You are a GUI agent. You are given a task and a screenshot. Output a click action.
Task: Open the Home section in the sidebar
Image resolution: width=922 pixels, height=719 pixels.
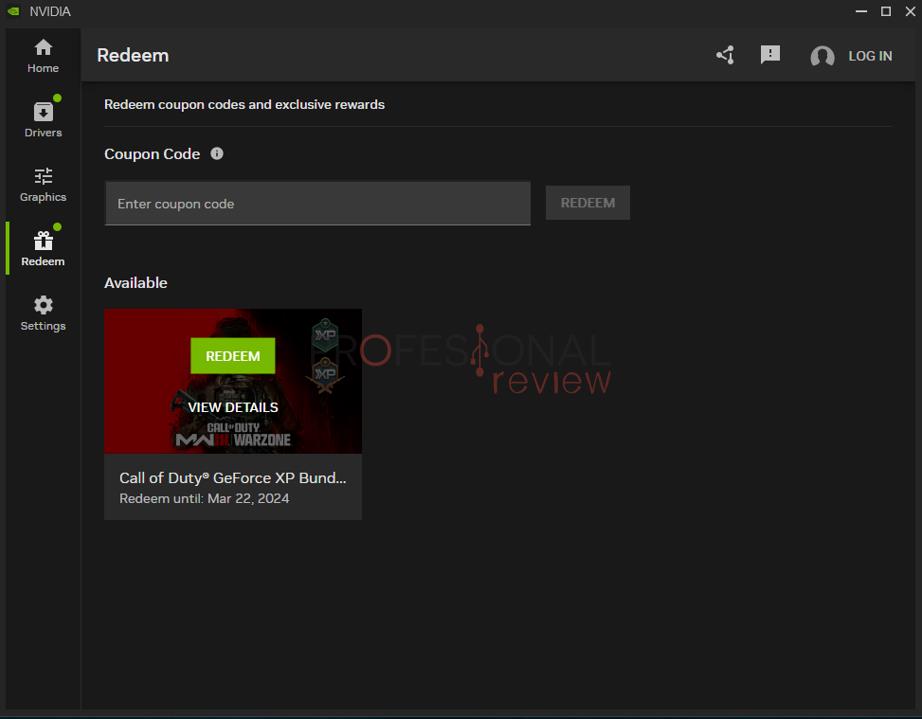pos(43,56)
